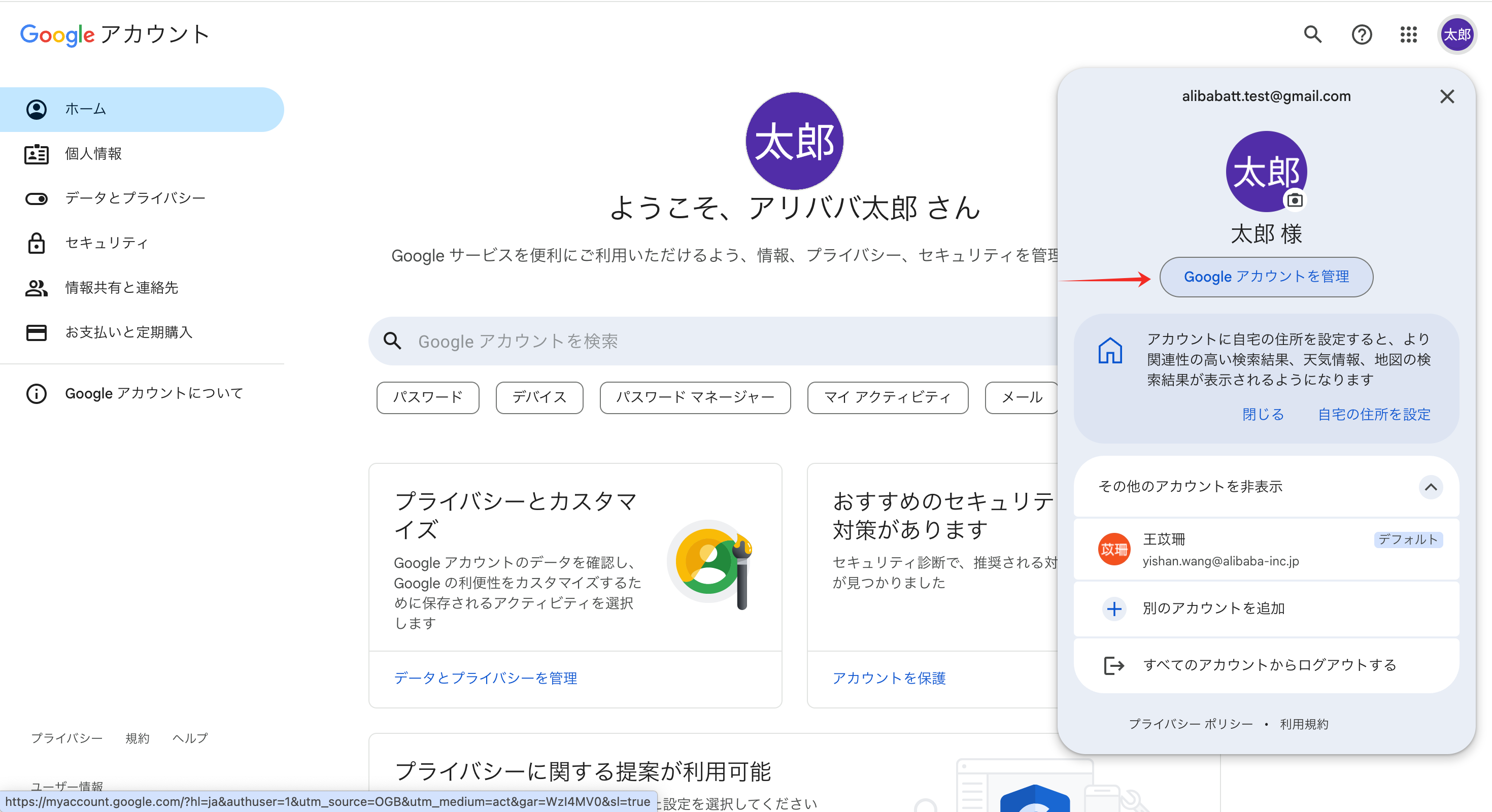Click the search magnifier icon in top header

[x=1312, y=35]
